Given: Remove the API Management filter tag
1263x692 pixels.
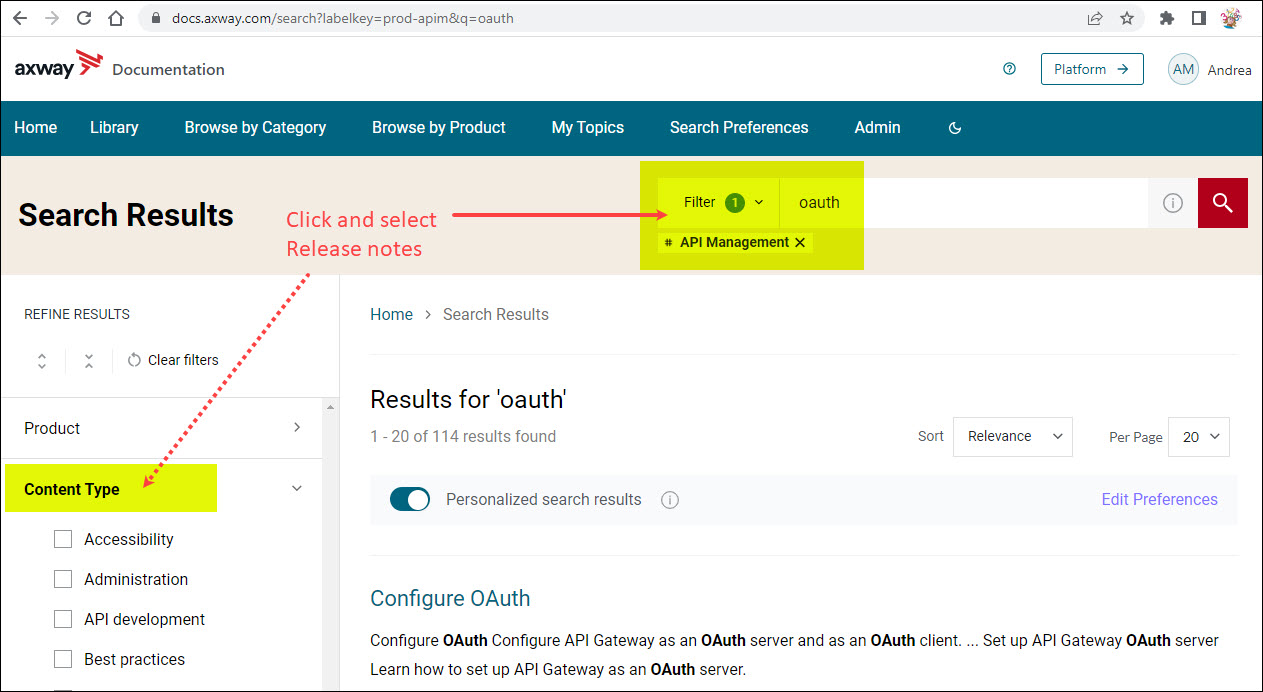Looking at the screenshot, I should [x=800, y=243].
